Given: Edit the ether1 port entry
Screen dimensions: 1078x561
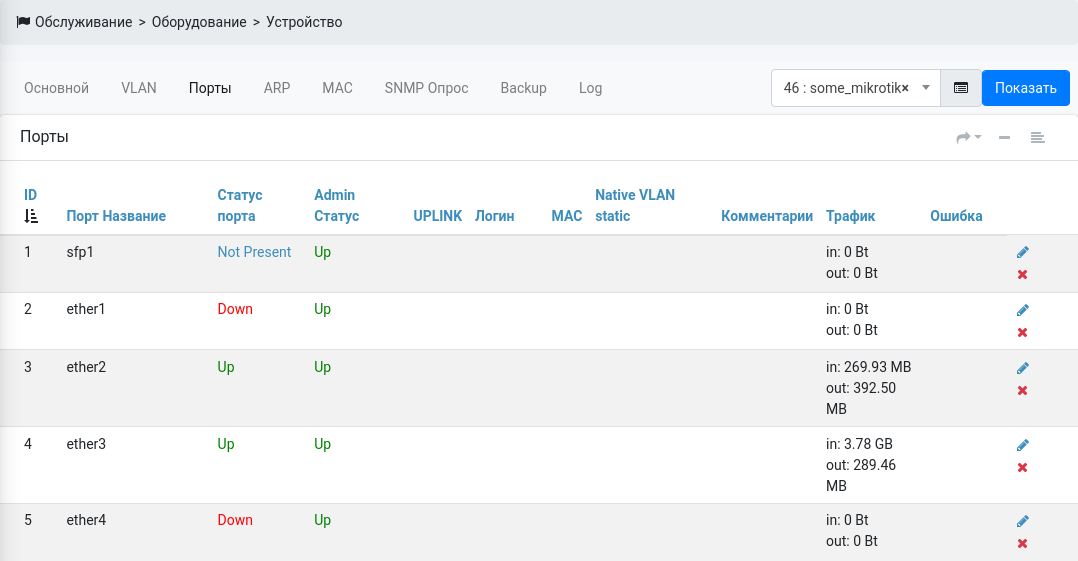Looking at the screenshot, I should tap(1022, 310).
